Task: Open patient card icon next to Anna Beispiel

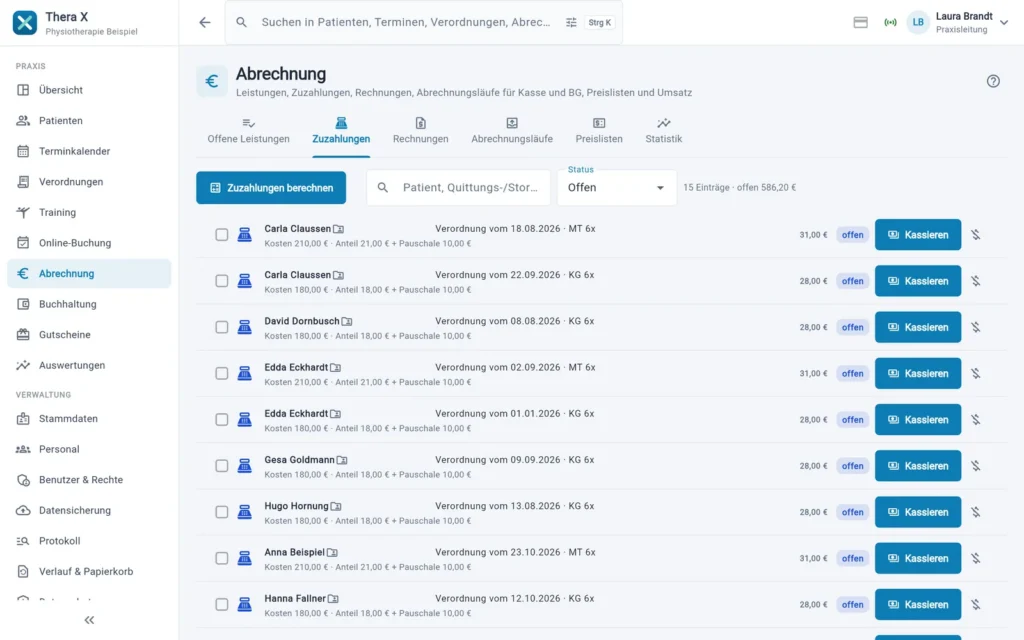Action: click(x=332, y=552)
